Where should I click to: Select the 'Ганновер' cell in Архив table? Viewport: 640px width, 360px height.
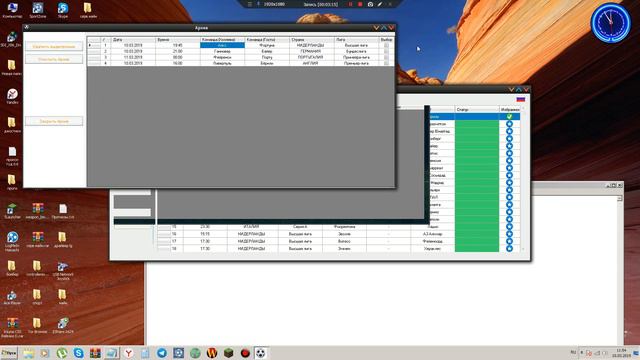tap(222, 51)
